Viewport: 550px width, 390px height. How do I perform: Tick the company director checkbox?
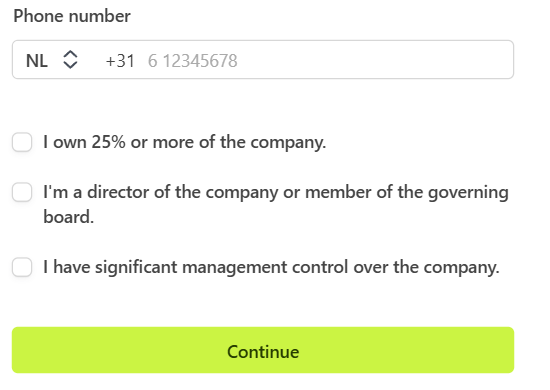[22, 192]
